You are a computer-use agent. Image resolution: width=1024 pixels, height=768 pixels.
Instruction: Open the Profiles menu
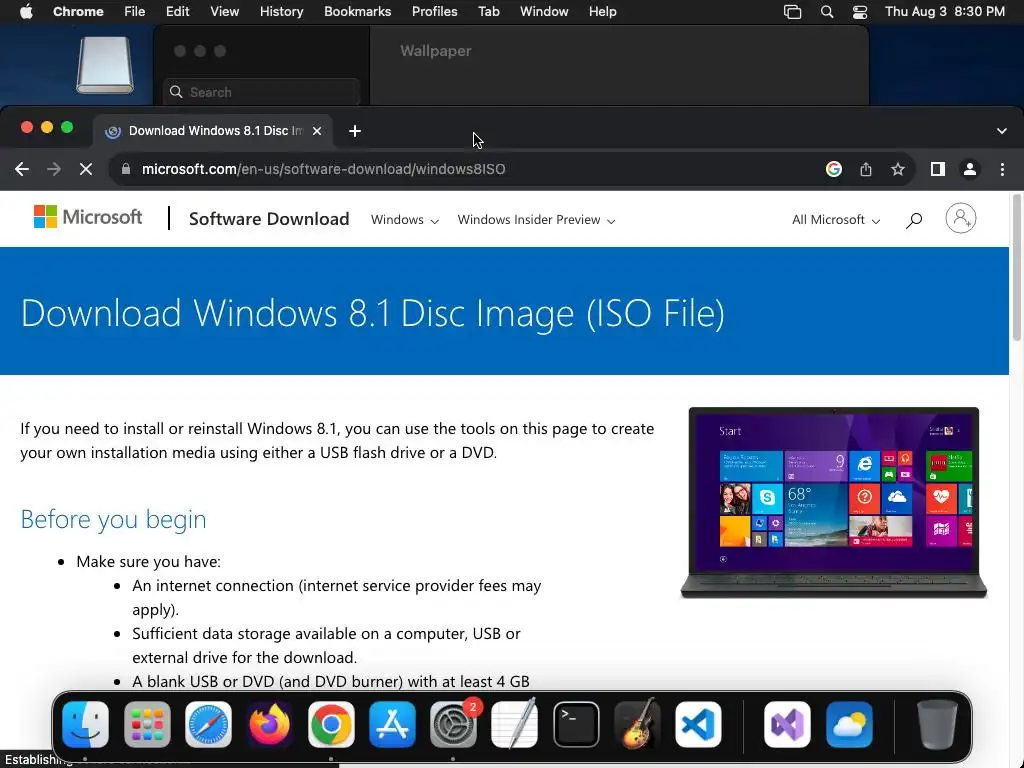(x=434, y=12)
